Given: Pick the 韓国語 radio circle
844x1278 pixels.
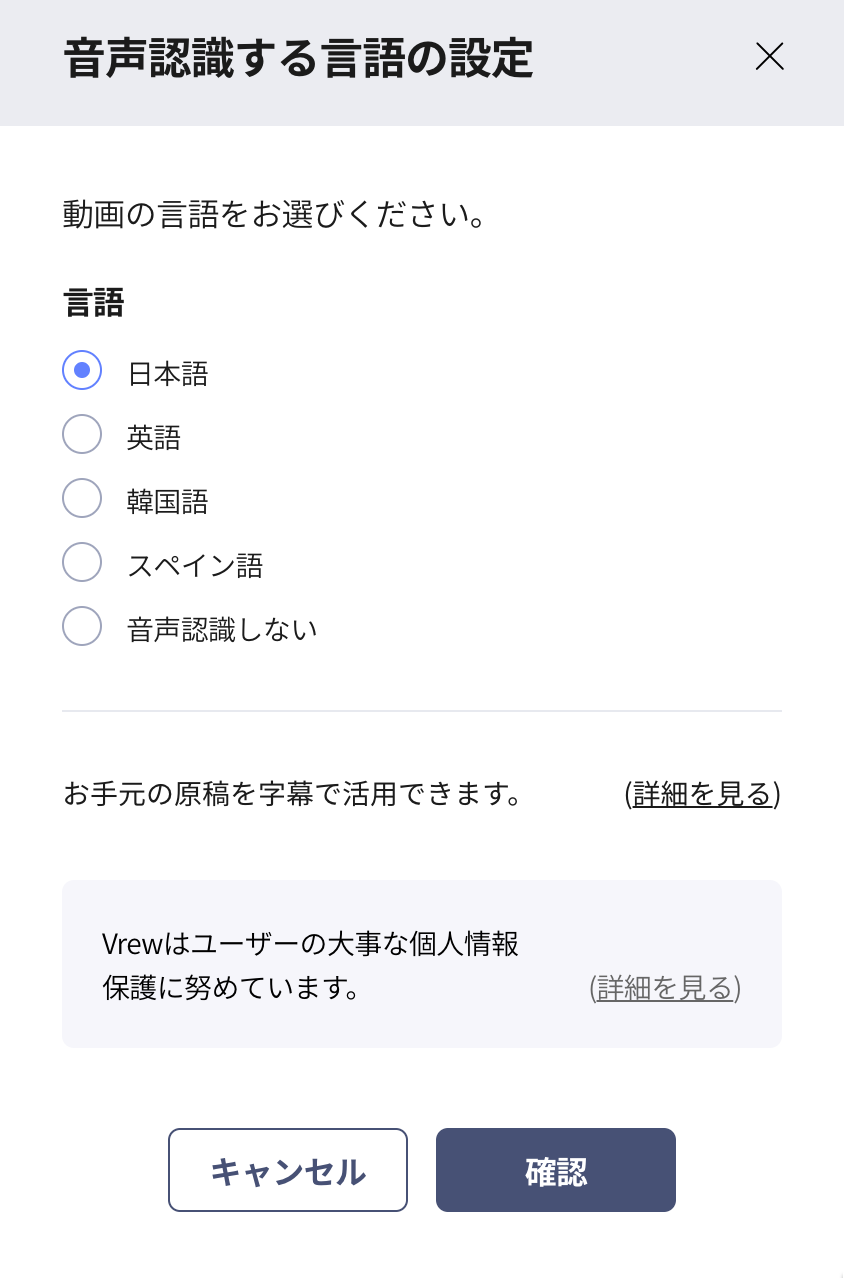Looking at the screenshot, I should point(82,498).
